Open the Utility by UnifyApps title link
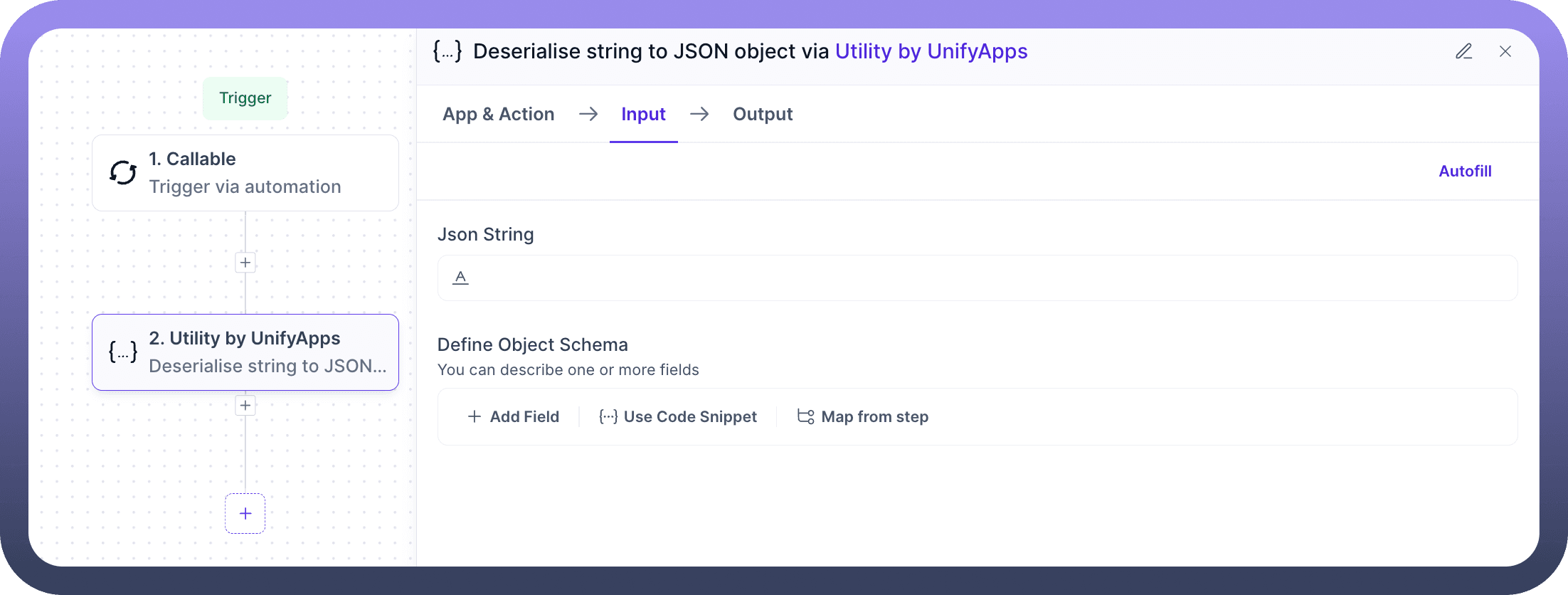The image size is (1568, 595). pos(931,51)
